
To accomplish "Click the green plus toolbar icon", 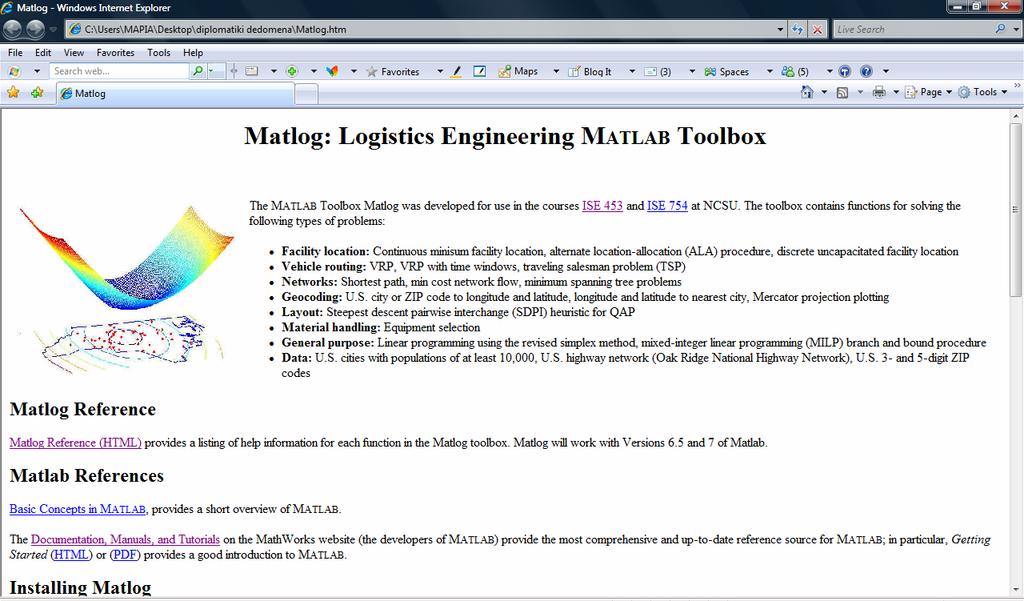I will (x=292, y=71).
